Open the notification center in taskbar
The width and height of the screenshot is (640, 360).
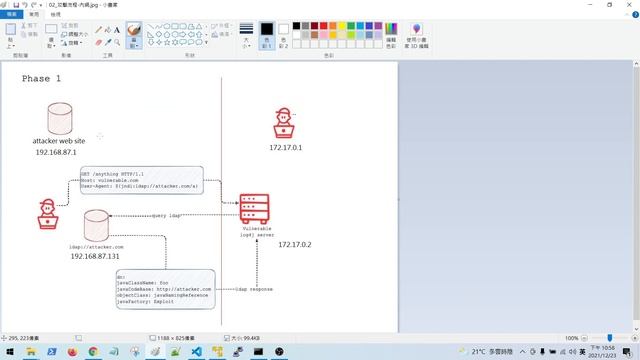627,351
